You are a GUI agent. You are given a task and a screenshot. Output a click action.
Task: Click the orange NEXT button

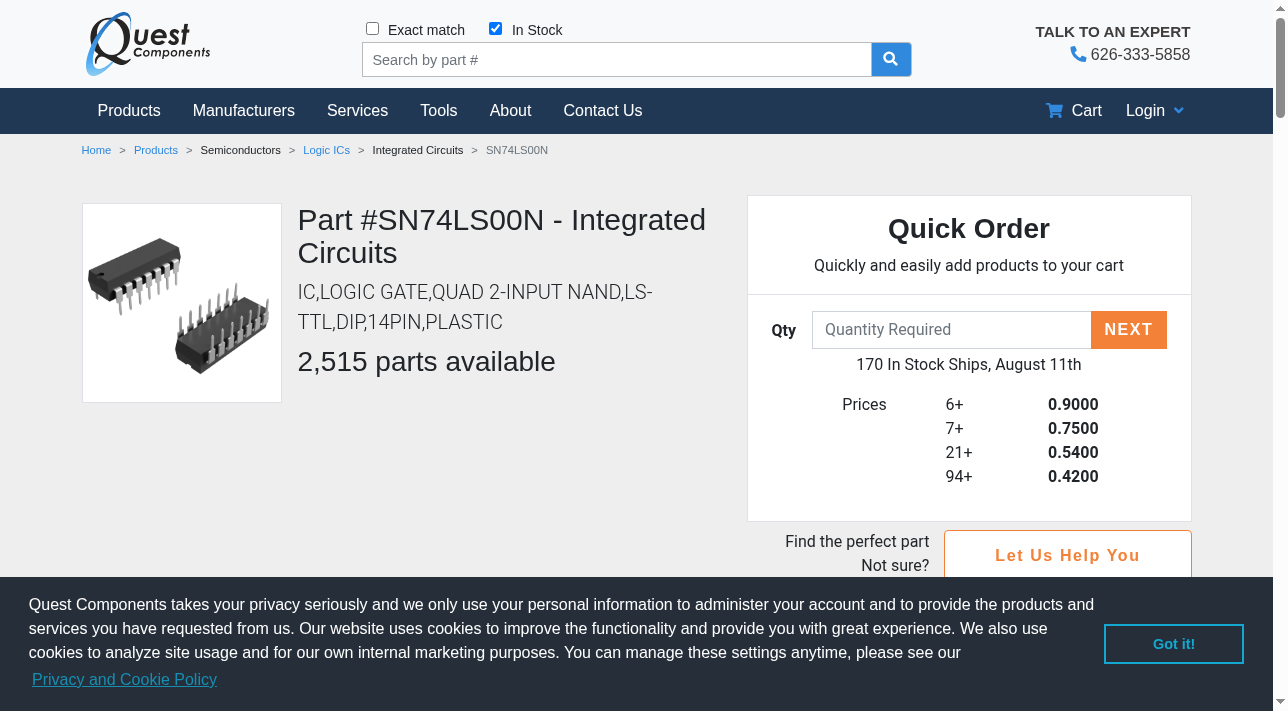[x=1129, y=330]
